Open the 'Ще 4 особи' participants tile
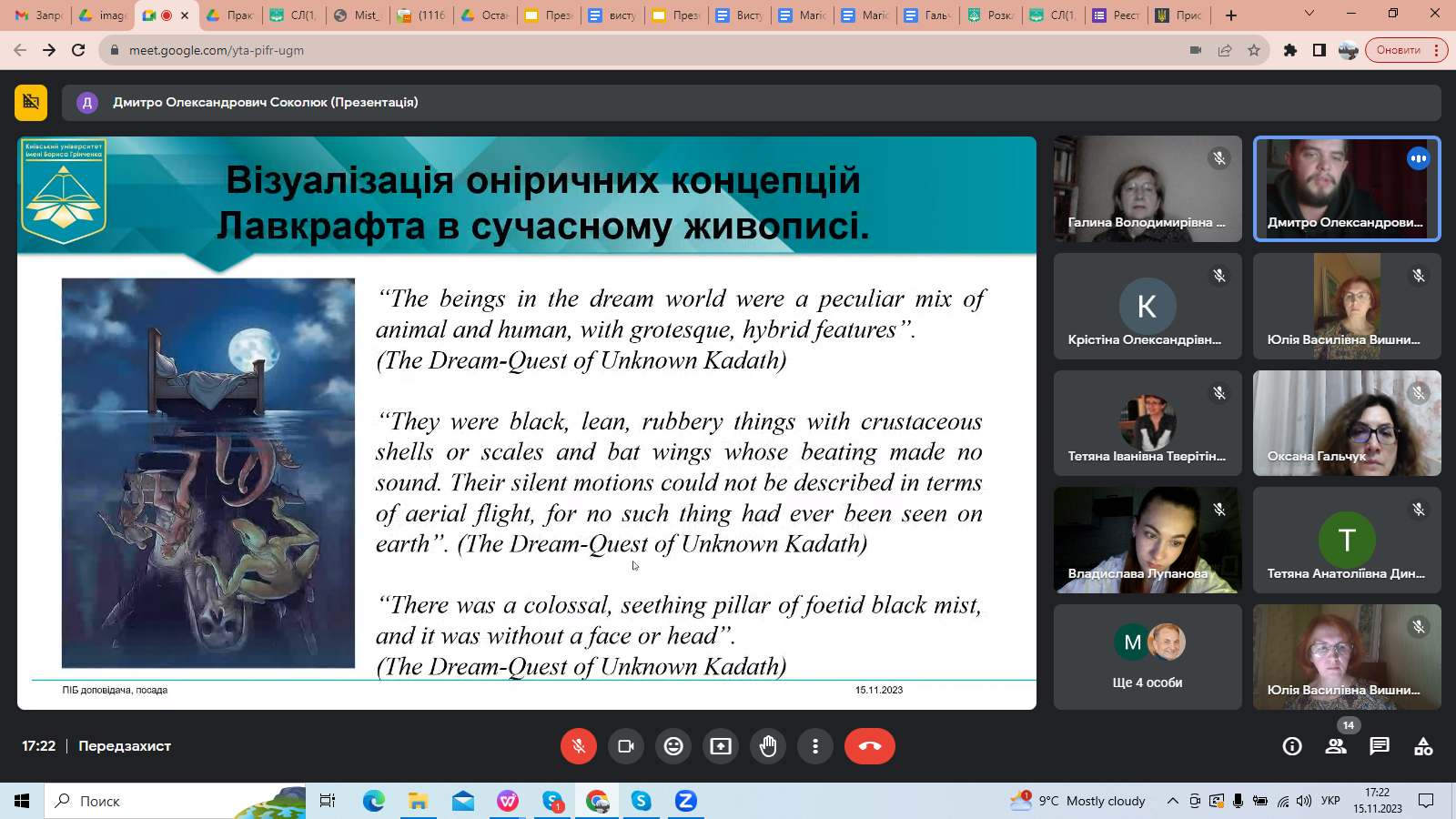Image resolution: width=1456 pixels, height=819 pixels. (x=1148, y=657)
